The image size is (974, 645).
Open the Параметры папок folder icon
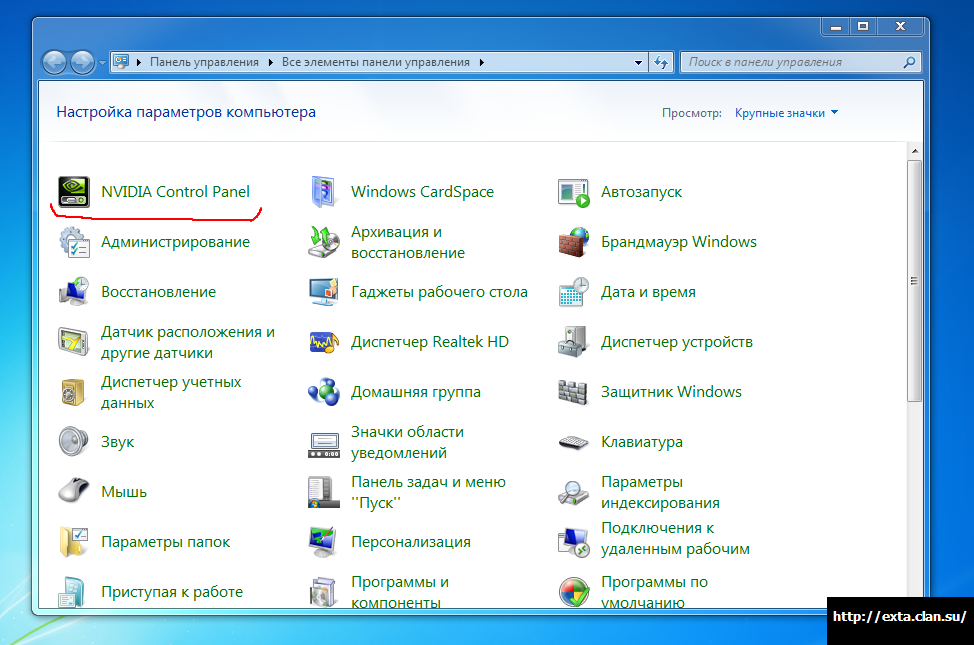click(73, 542)
